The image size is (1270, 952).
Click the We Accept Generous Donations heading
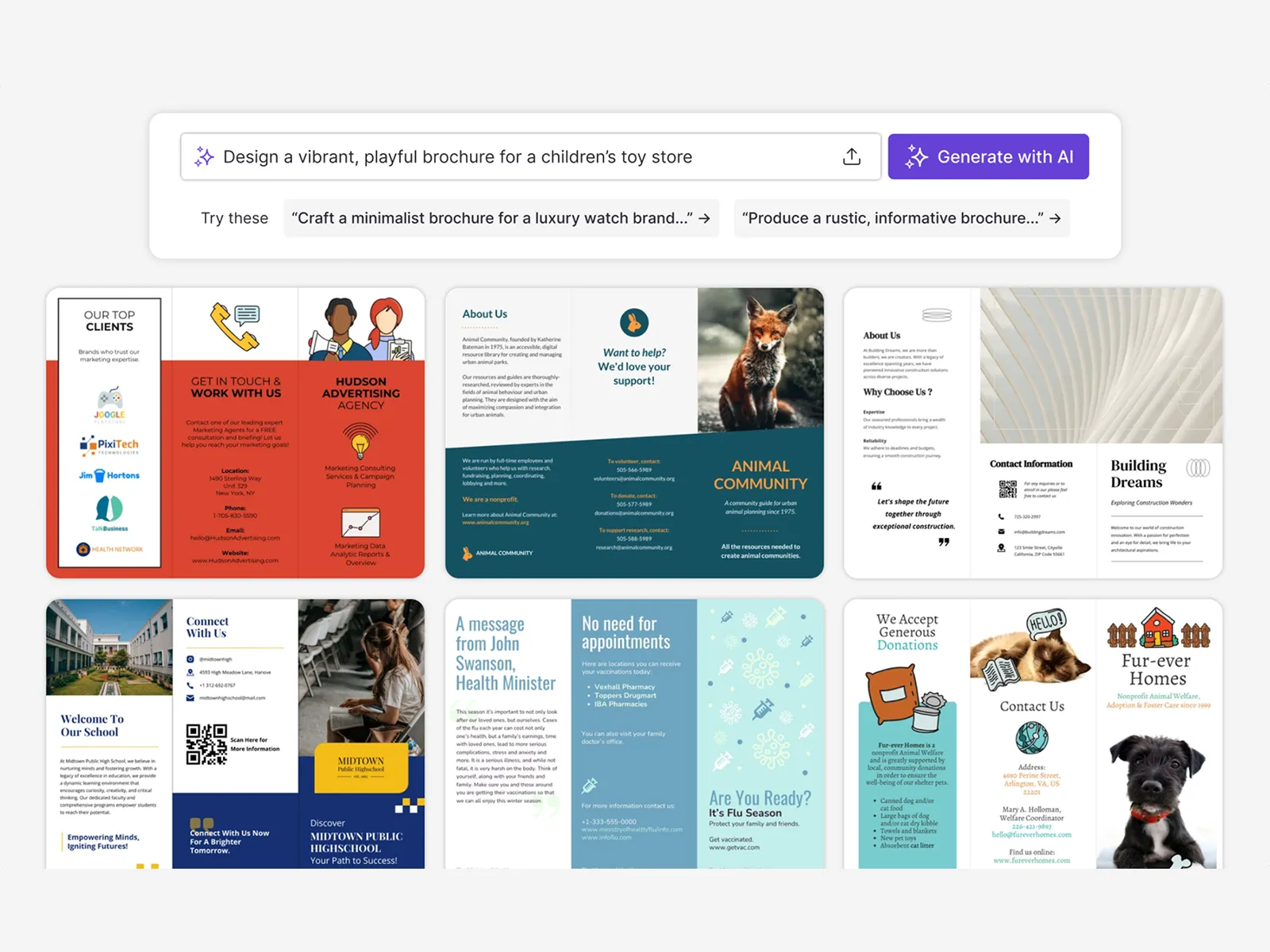(x=907, y=632)
